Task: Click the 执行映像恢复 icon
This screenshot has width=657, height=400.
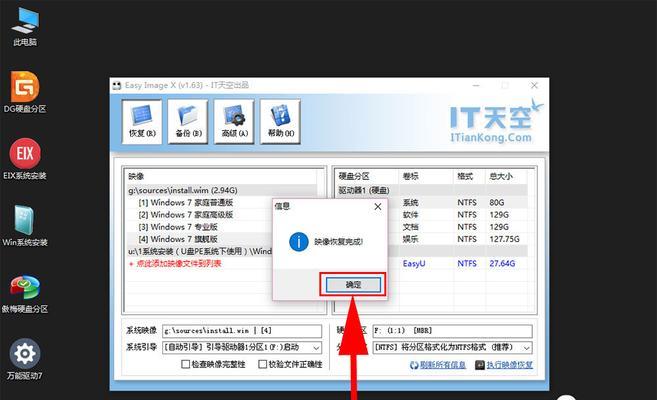Action: click(480, 365)
